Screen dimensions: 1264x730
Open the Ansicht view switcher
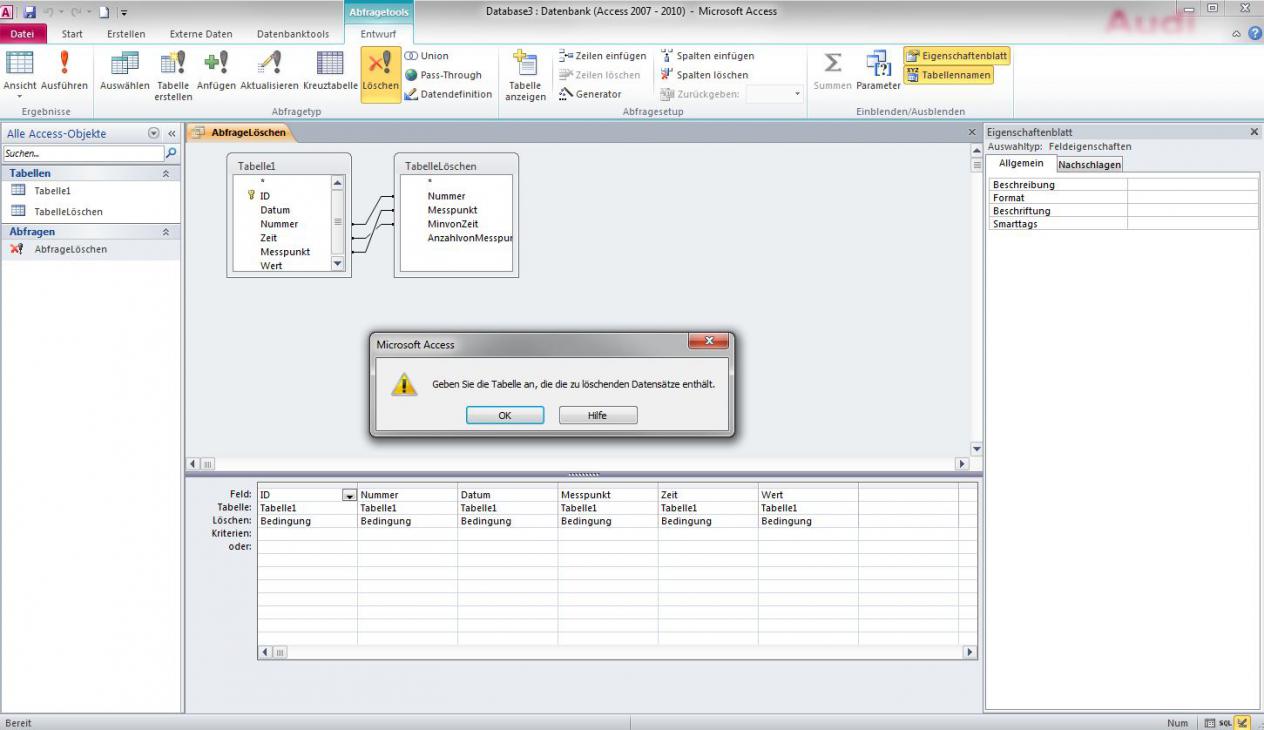click(20, 74)
